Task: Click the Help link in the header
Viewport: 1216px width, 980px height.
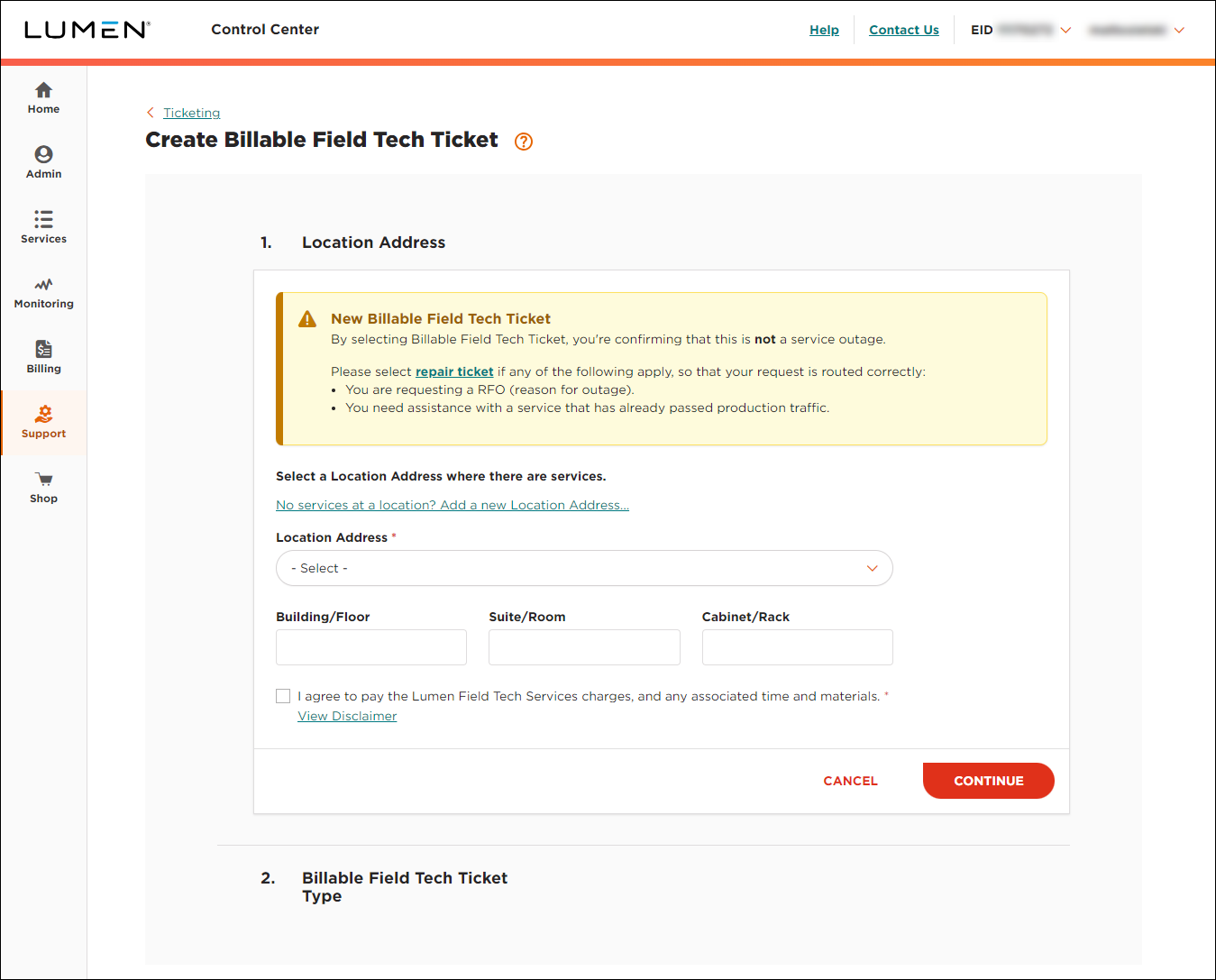Action: click(824, 30)
